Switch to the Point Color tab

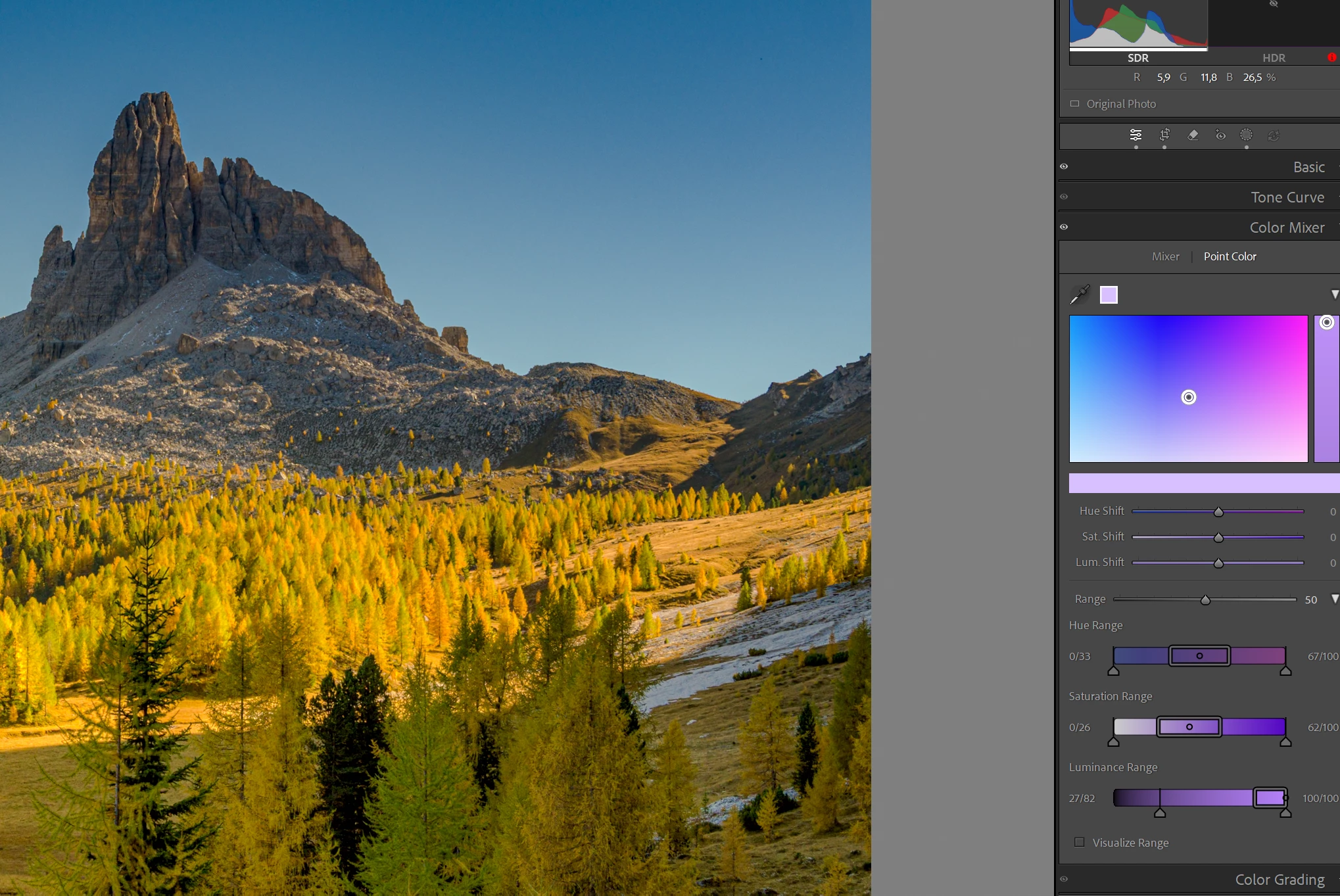point(1230,256)
